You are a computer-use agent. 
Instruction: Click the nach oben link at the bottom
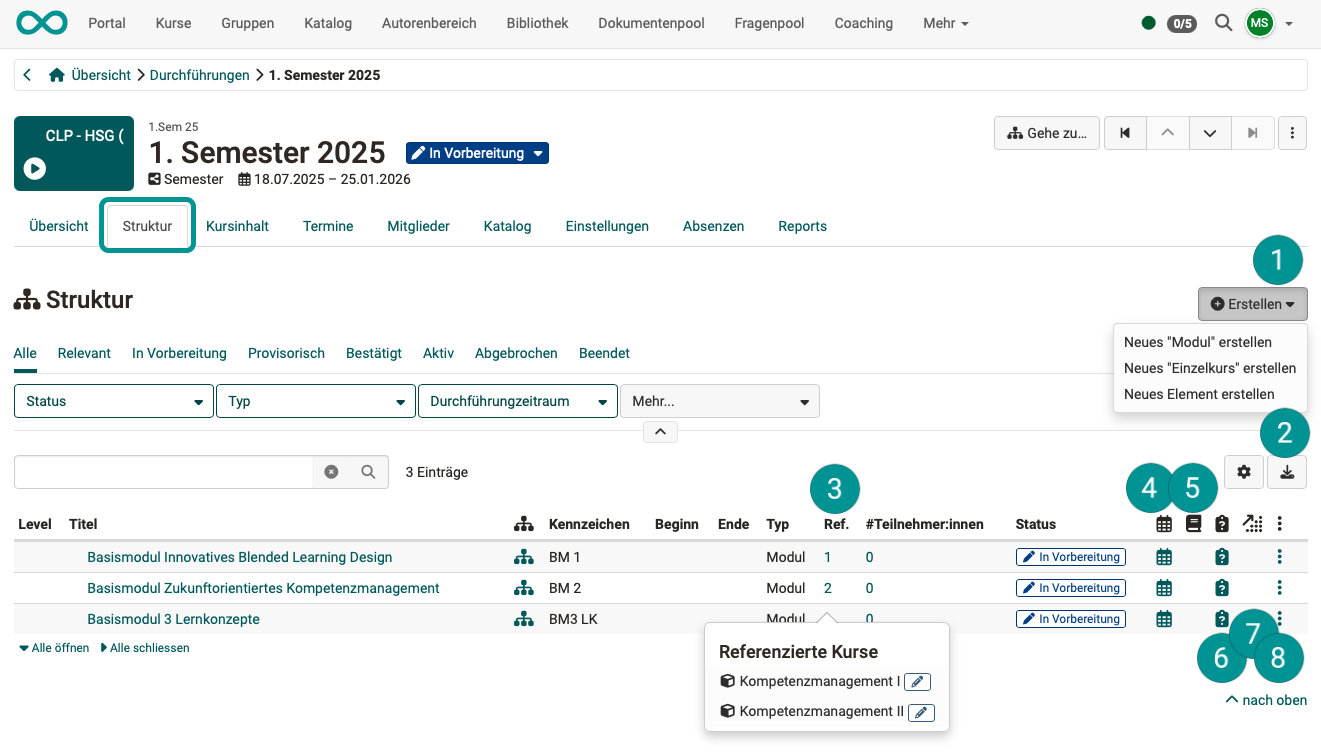point(1266,700)
